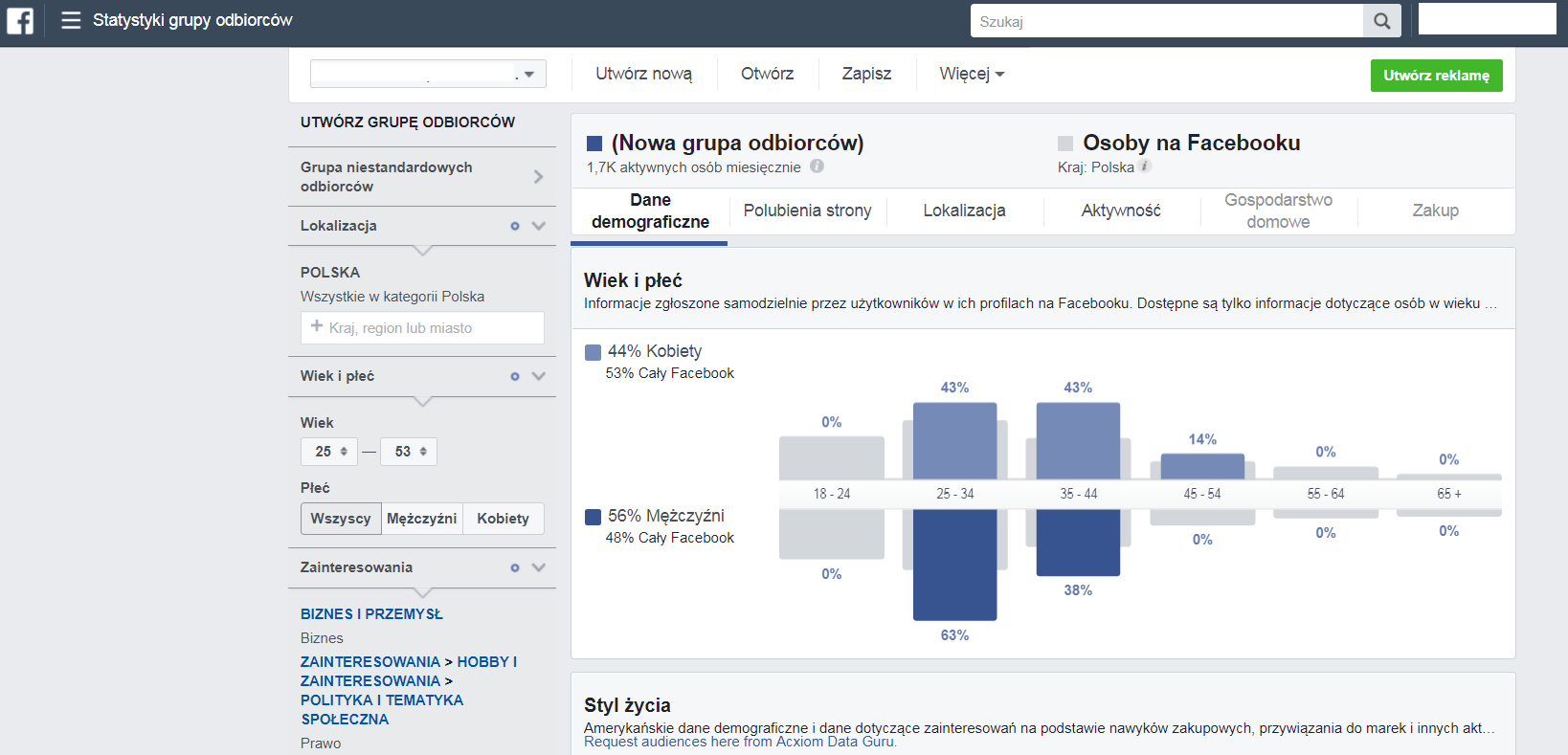Click the 18 - 24 age label

[832, 494]
